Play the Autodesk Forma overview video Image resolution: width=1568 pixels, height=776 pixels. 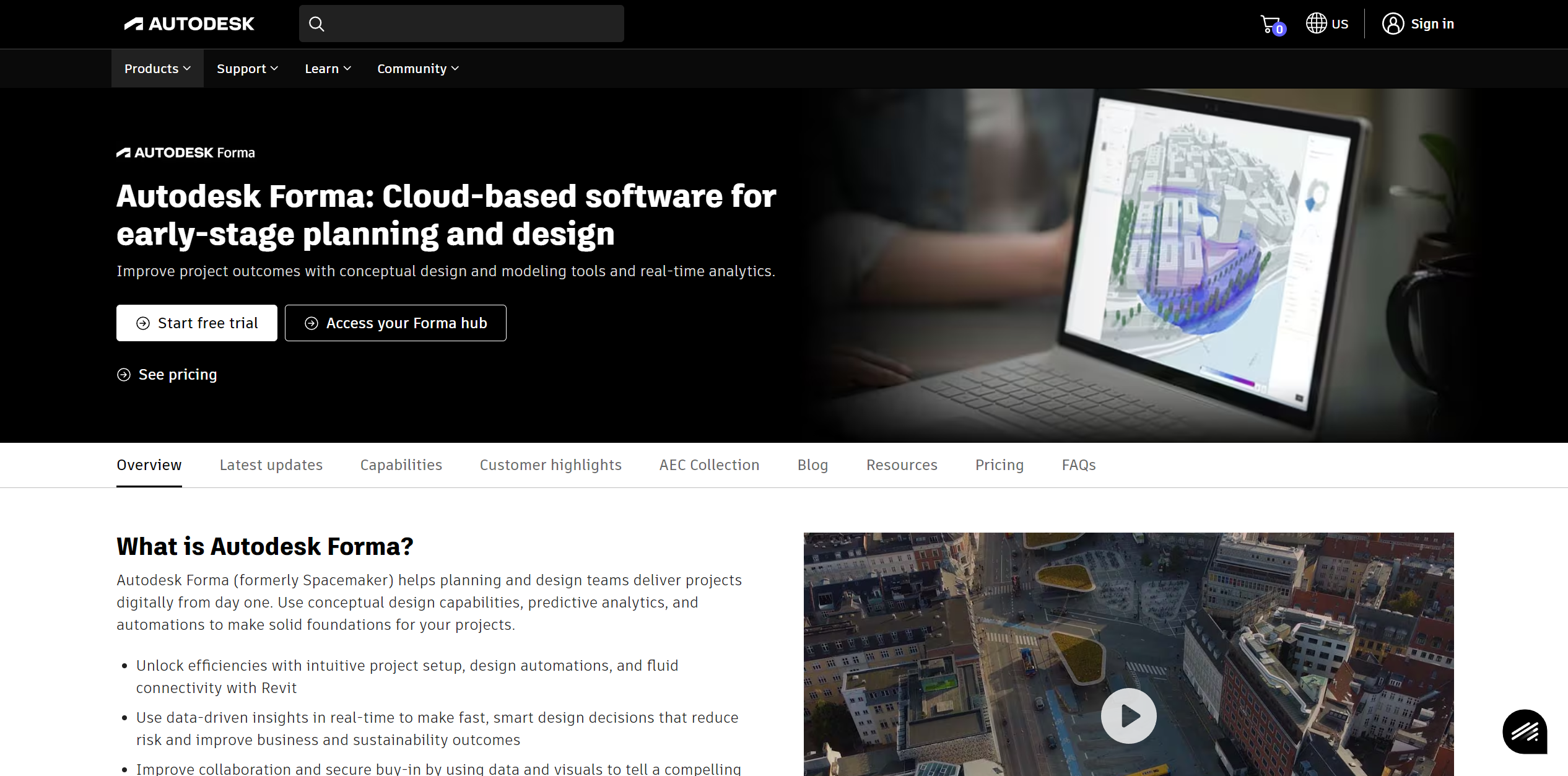coord(1128,715)
